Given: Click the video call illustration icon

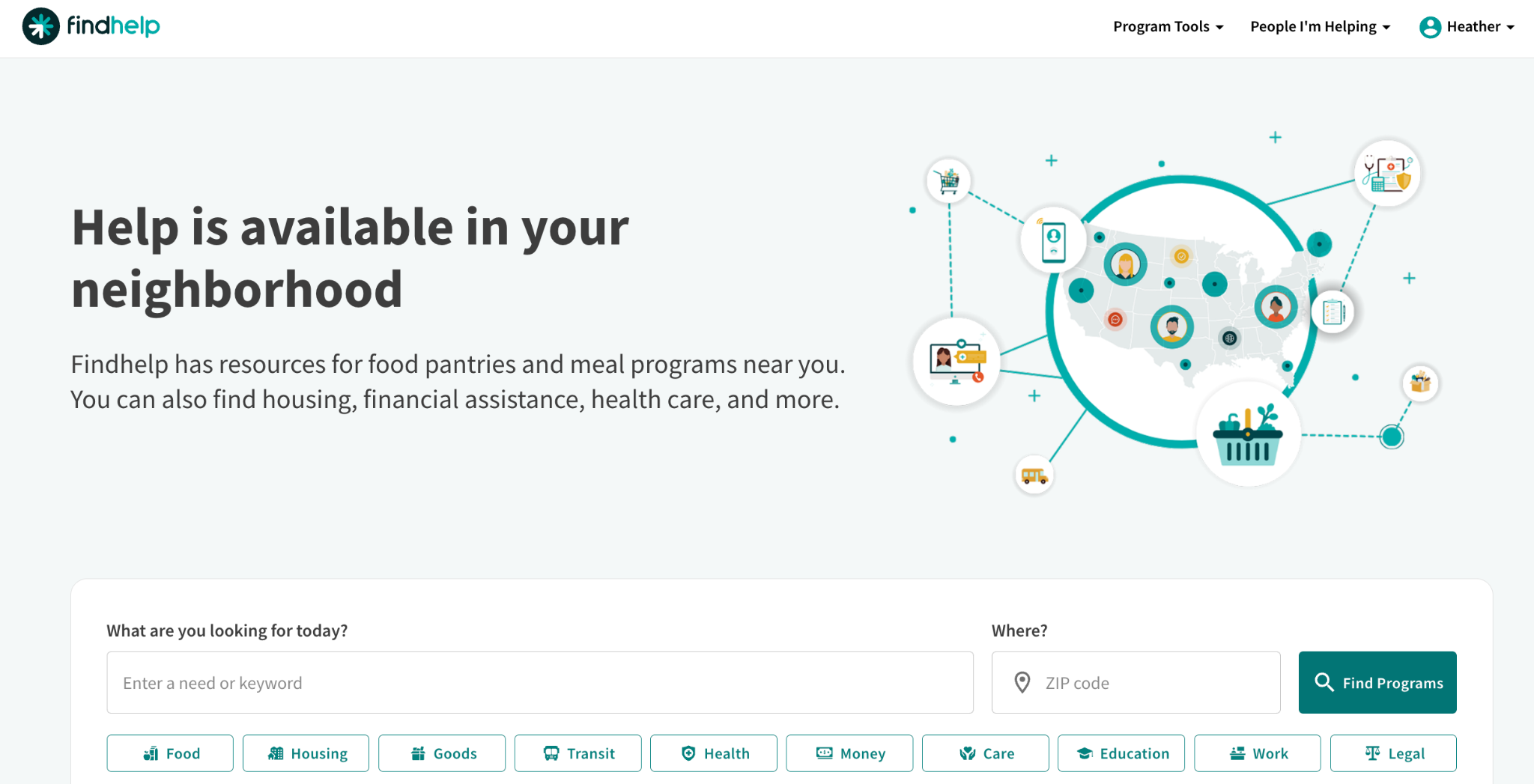Looking at the screenshot, I should pos(957,362).
